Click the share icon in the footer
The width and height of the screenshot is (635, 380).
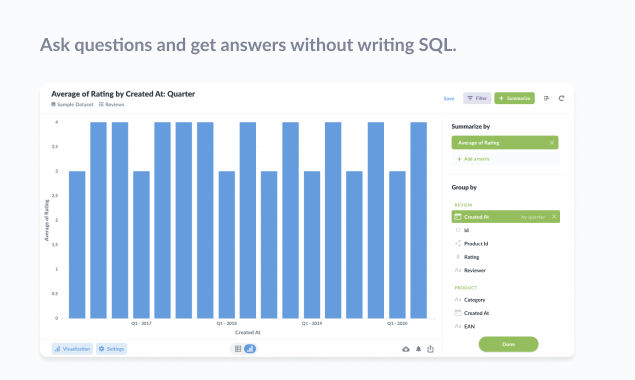430,349
